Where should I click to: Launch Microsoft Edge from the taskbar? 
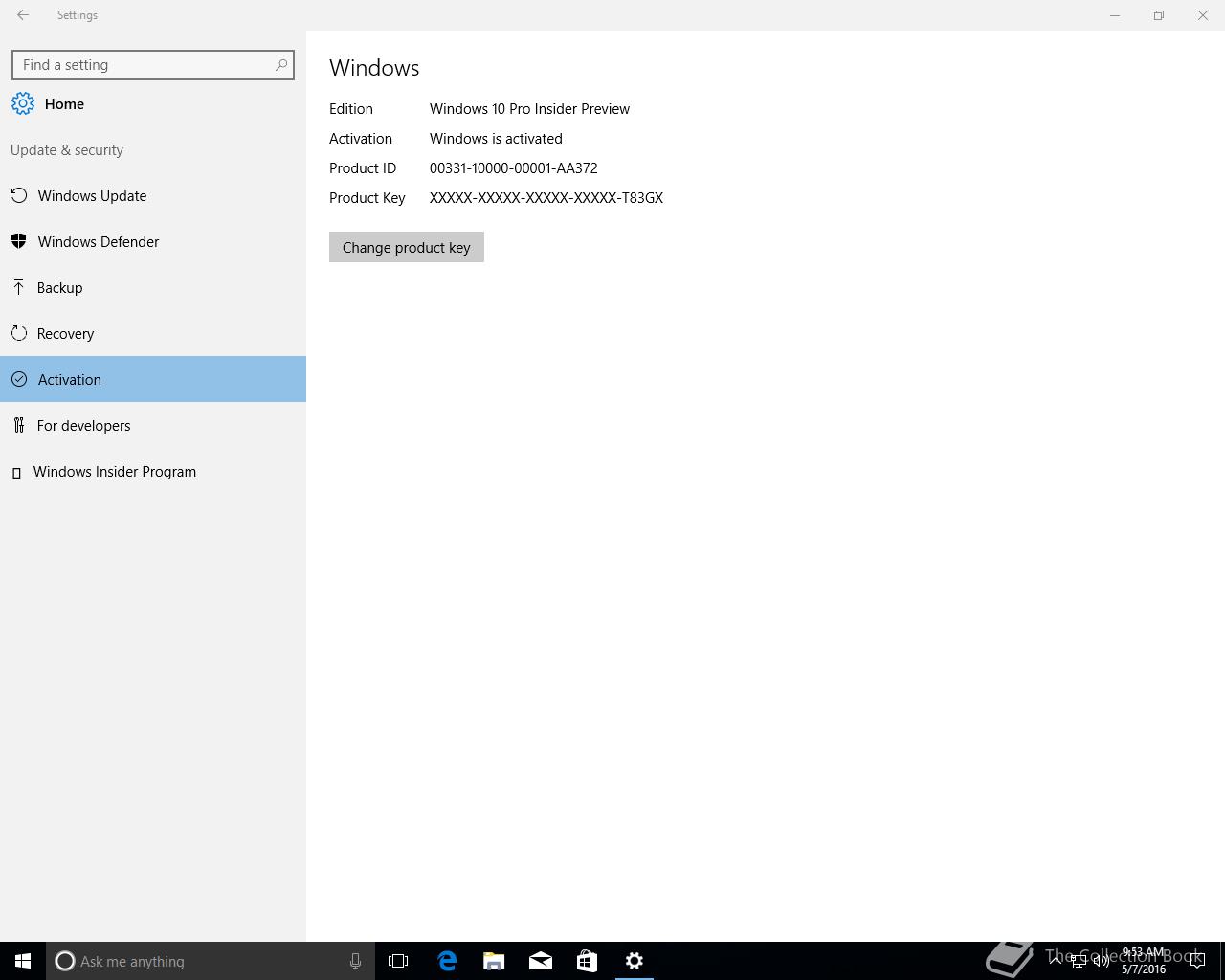447,961
